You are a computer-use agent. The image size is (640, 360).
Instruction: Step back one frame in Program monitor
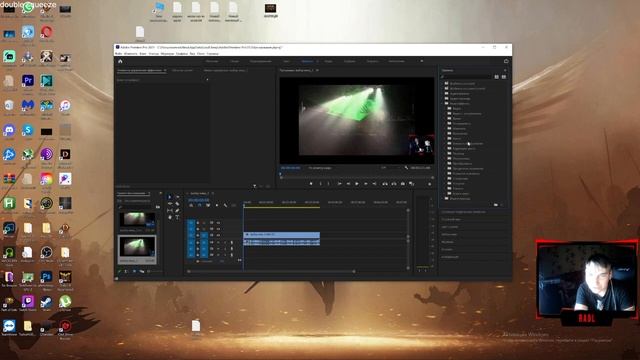348,184
